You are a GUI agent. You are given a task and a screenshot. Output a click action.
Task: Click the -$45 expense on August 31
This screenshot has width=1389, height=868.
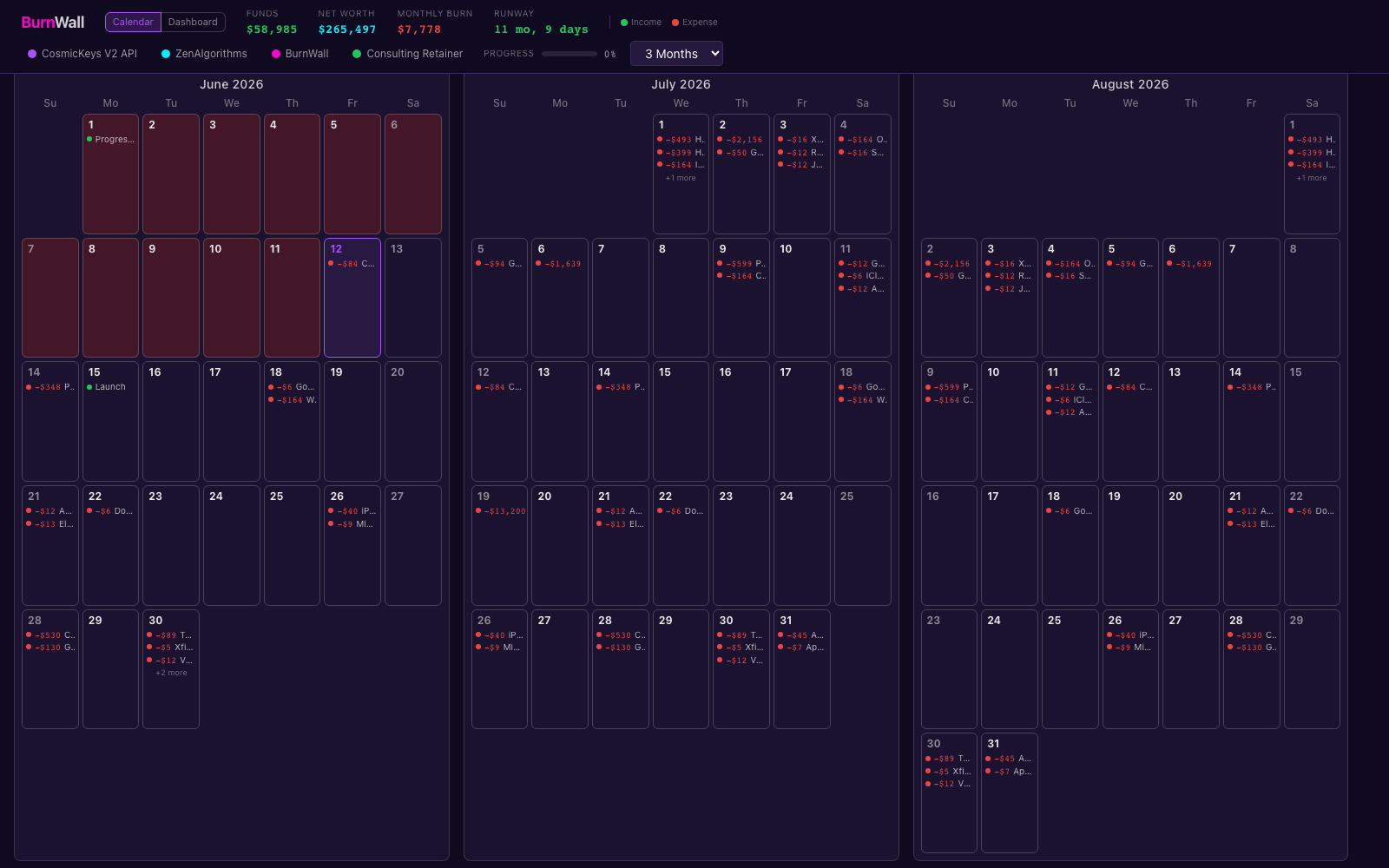click(x=1010, y=759)
